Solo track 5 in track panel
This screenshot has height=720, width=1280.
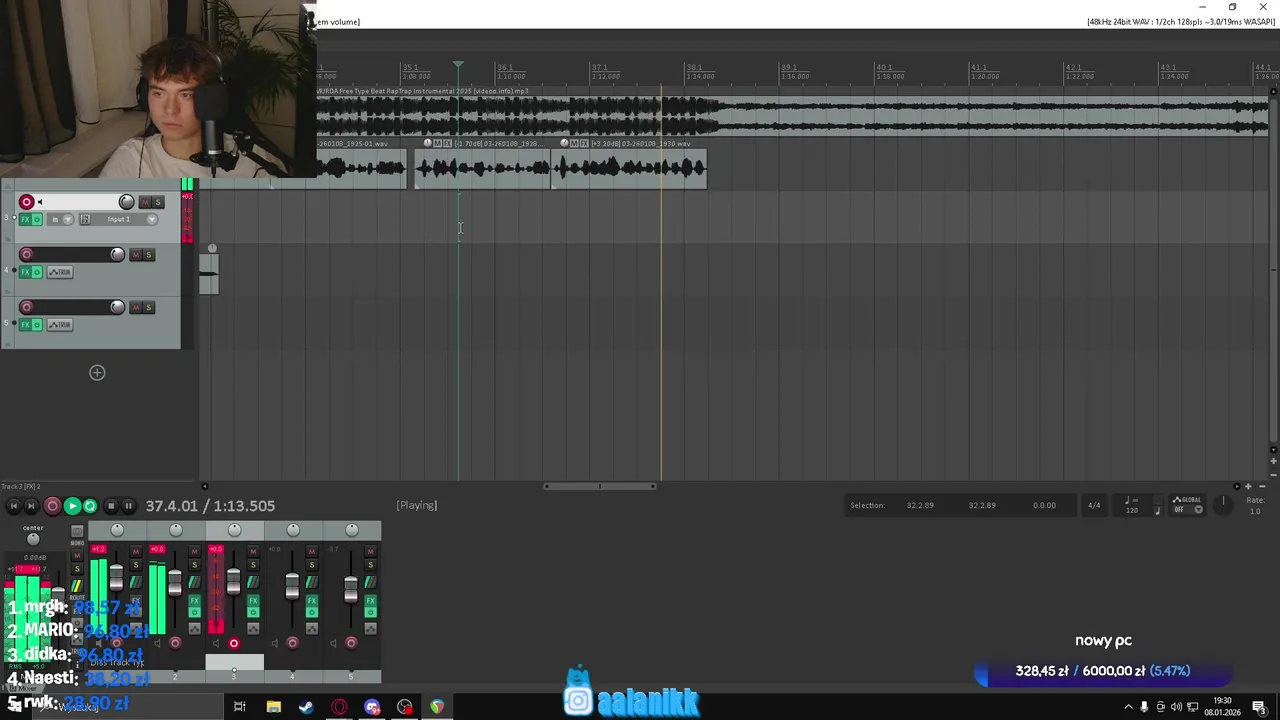[x=149, y=307]
